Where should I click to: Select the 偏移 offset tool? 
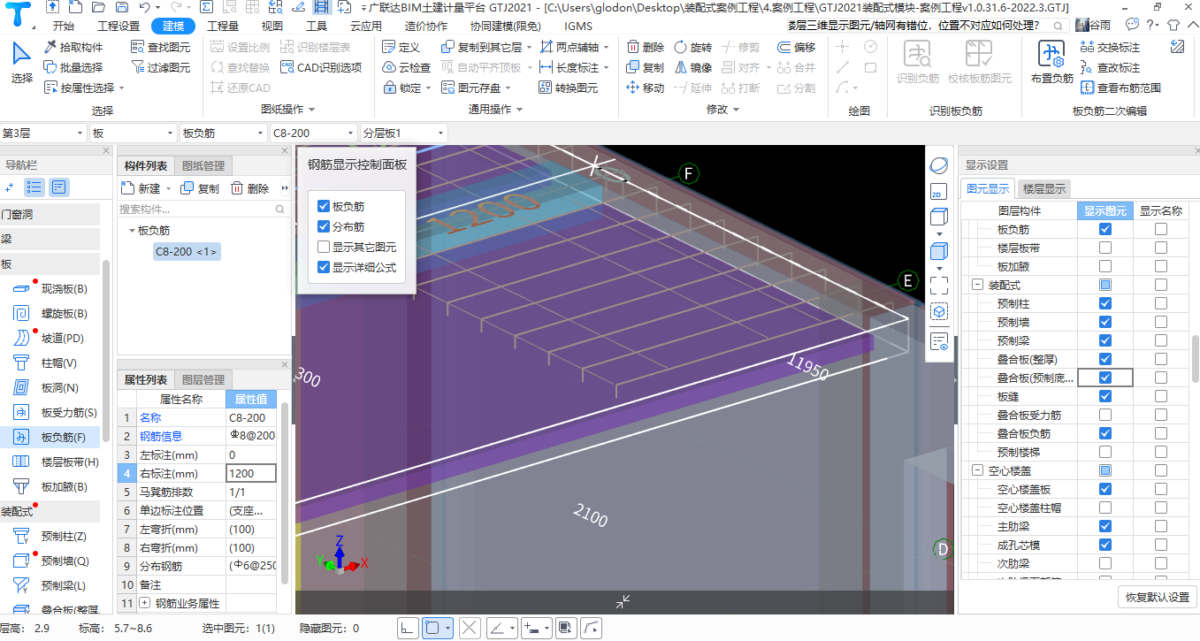coord(796,47)
